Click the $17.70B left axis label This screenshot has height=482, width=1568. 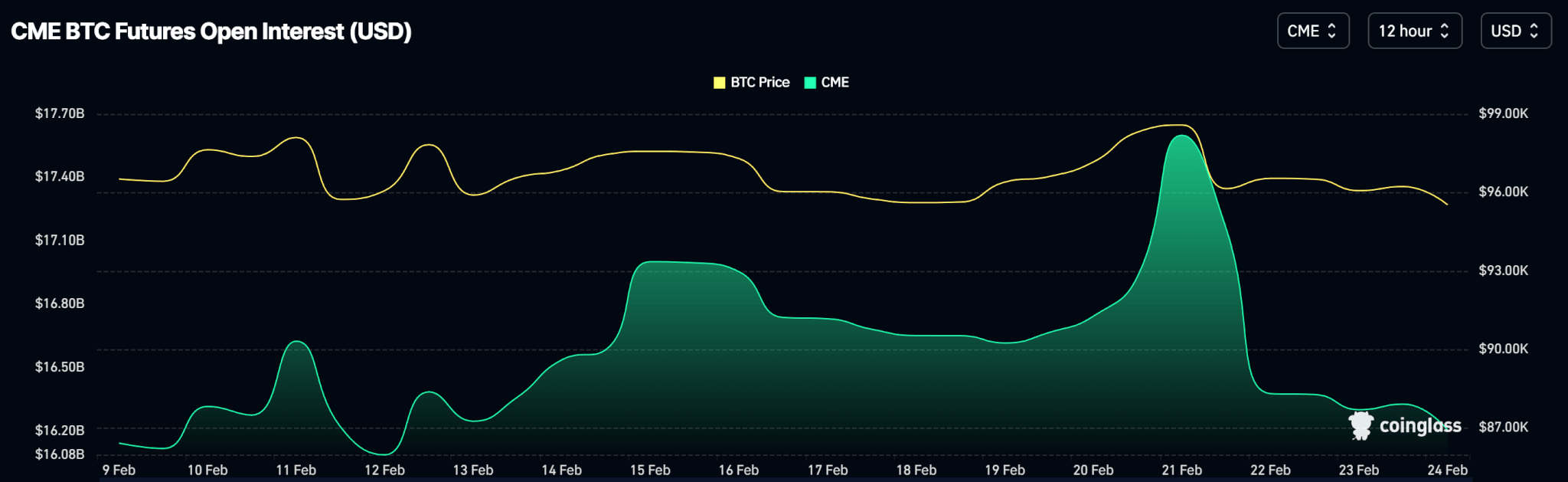[x=60, y=113]
